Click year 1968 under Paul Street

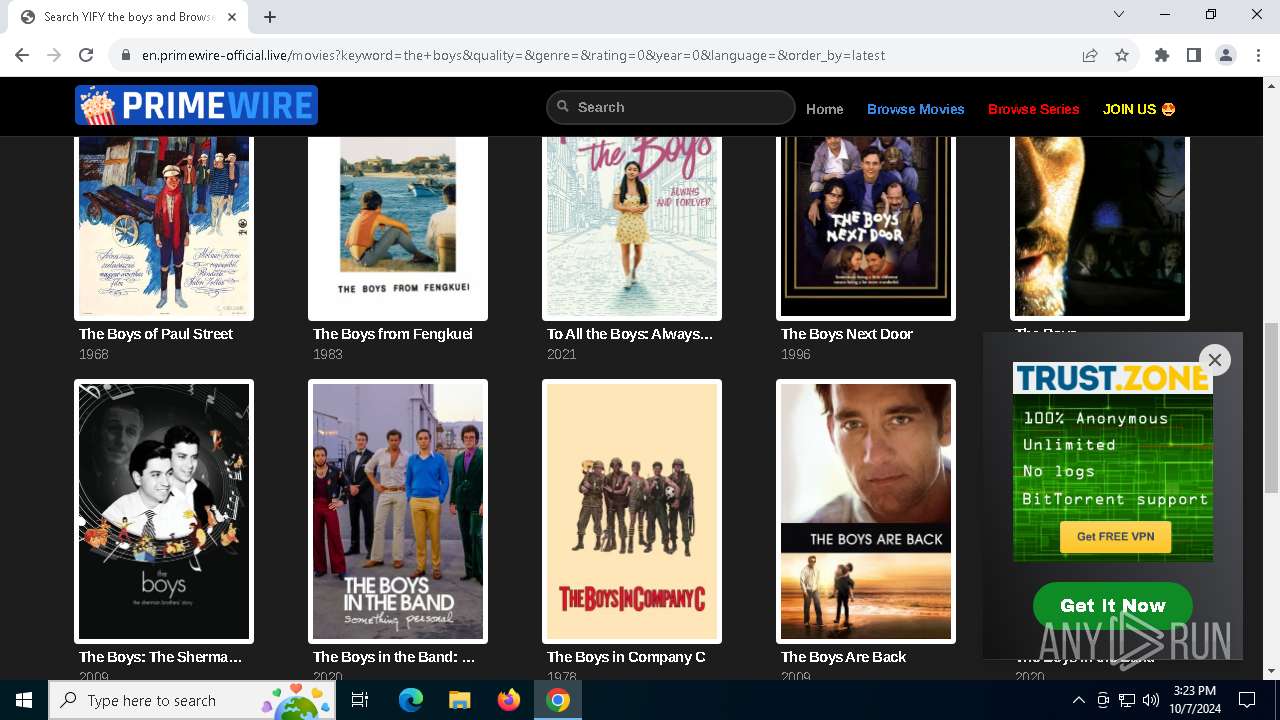pyautogui.click(x=94, y=354)
